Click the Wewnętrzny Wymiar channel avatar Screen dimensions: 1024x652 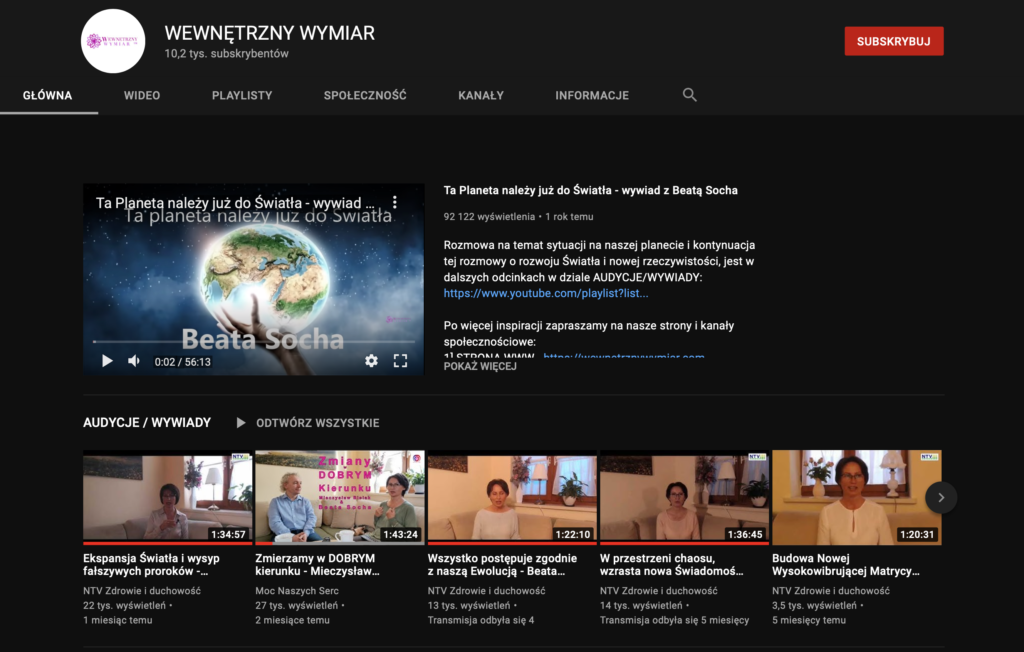(x=113, y=41)
